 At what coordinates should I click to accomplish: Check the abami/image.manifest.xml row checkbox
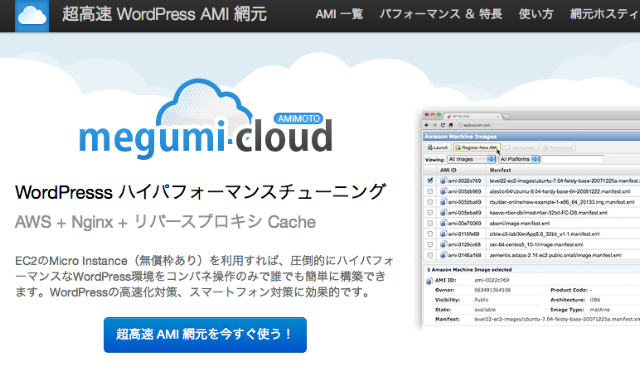[430, 223]
